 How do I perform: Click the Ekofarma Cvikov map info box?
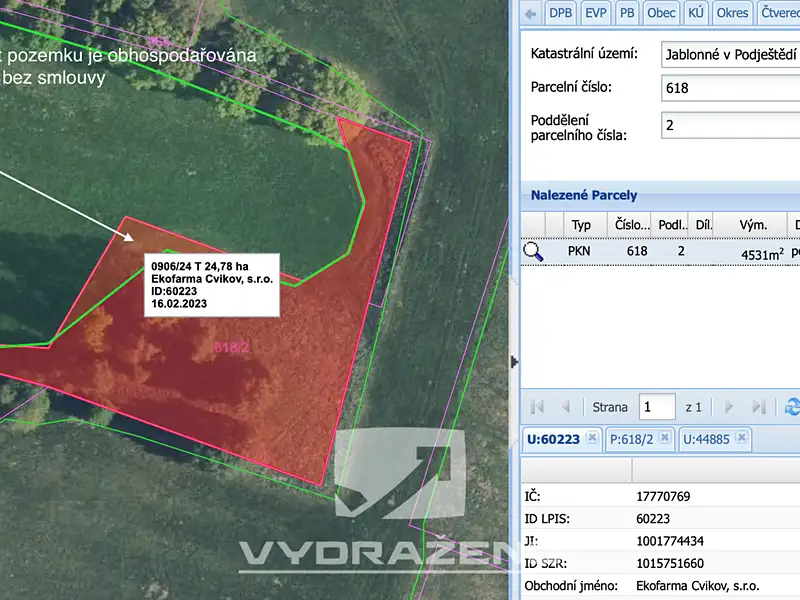click(x=212, y=285)
